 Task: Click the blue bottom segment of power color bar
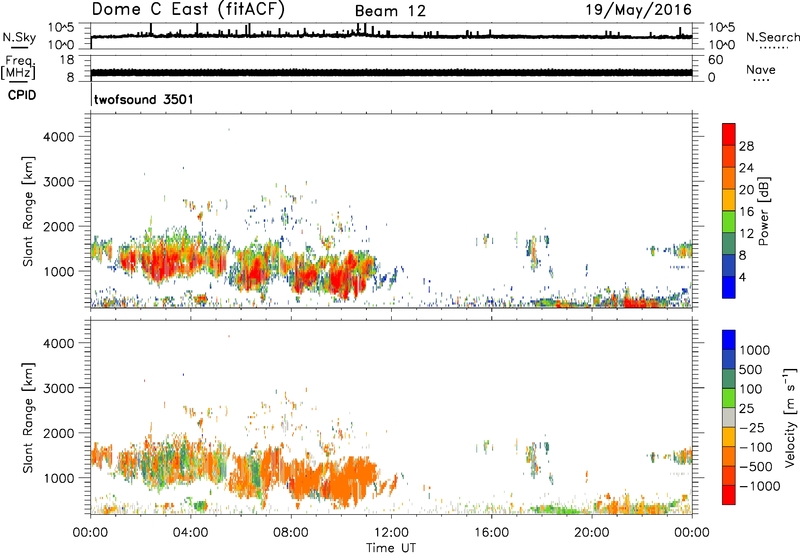729,287
